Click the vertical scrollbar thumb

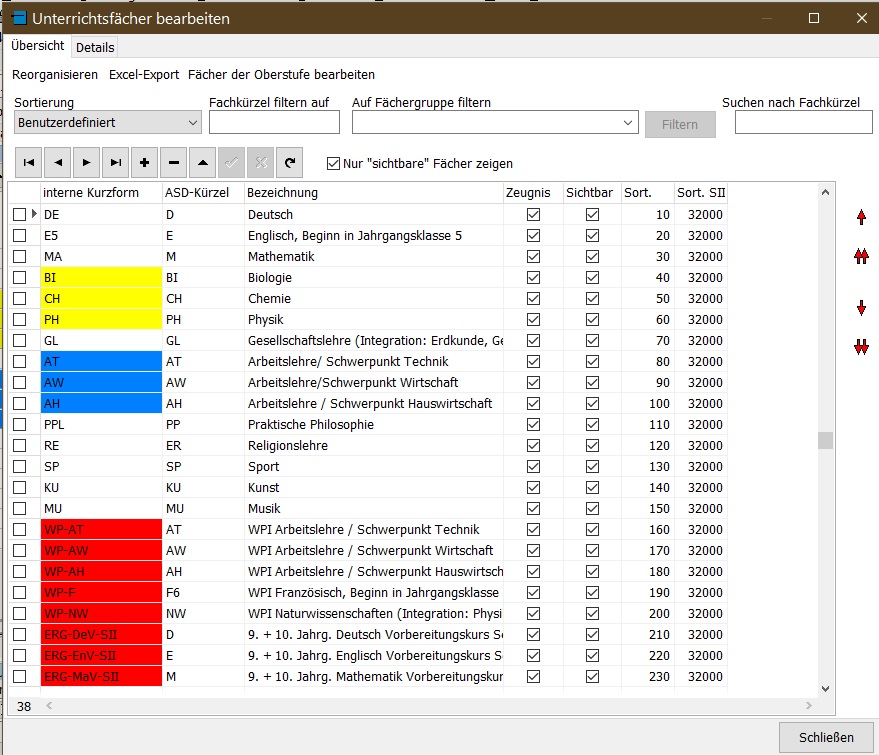pos(825,441)
